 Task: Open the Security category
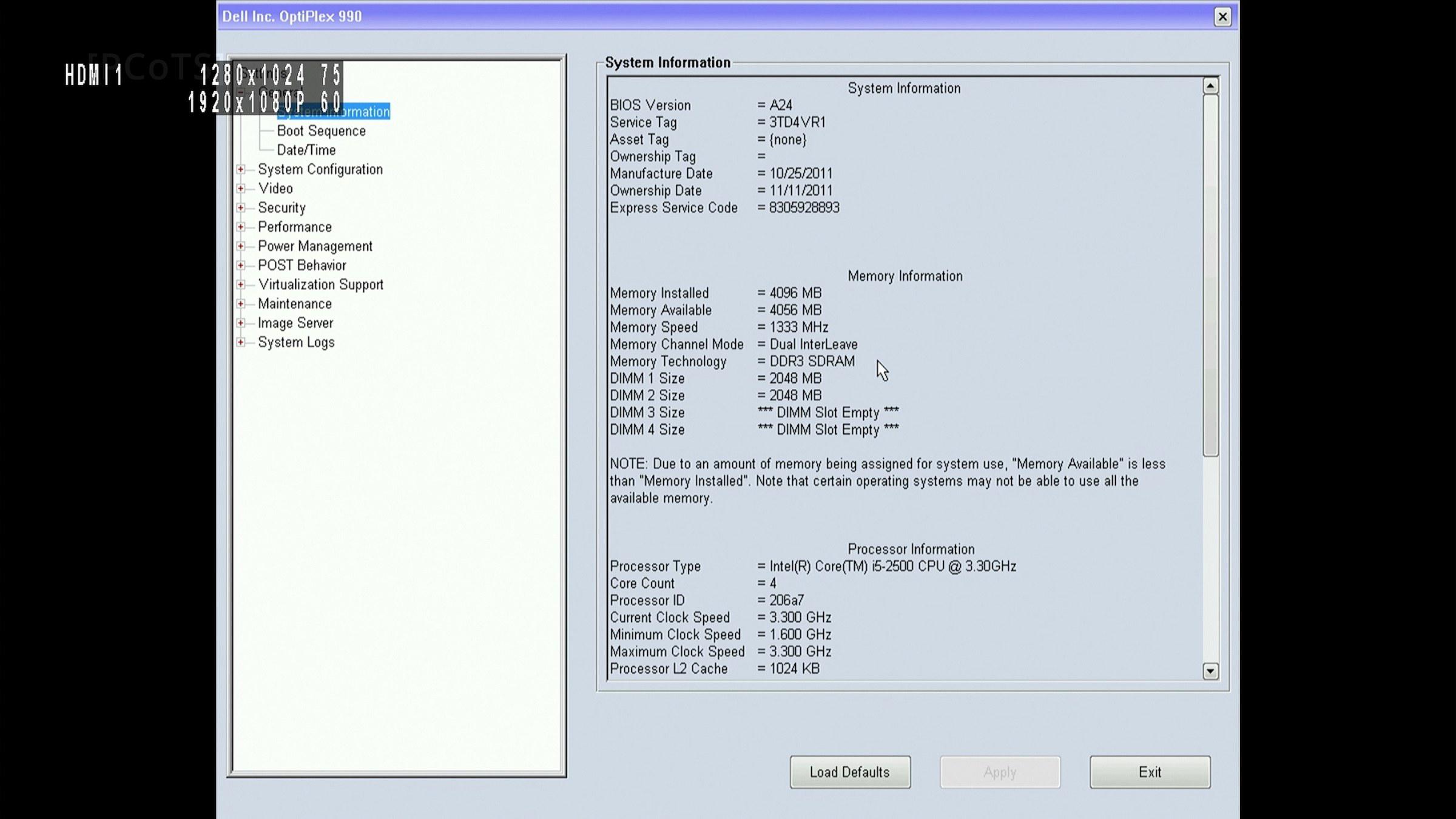point(281,207)
